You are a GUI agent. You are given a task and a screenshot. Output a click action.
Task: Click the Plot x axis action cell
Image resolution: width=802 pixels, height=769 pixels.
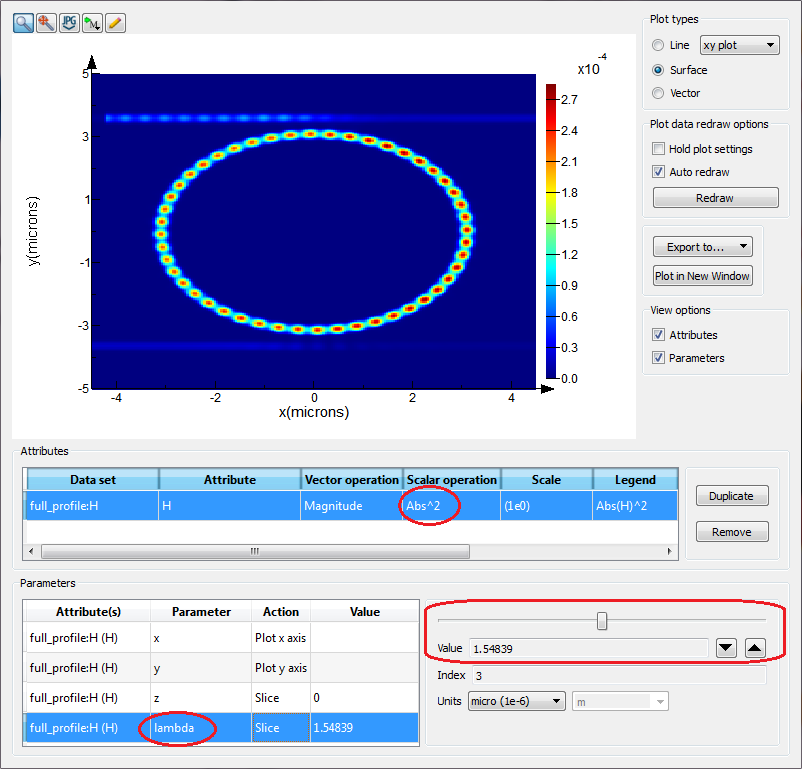click(x=281, y=638)
